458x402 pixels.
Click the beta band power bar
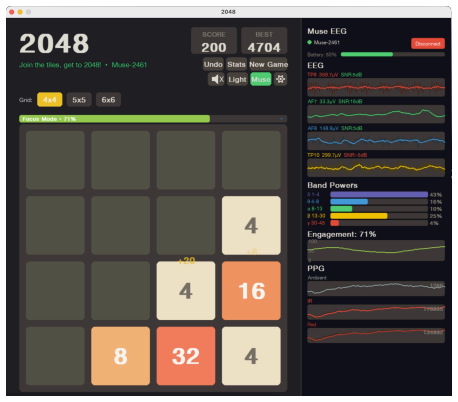pyautogui.click(x=379, y=216)
